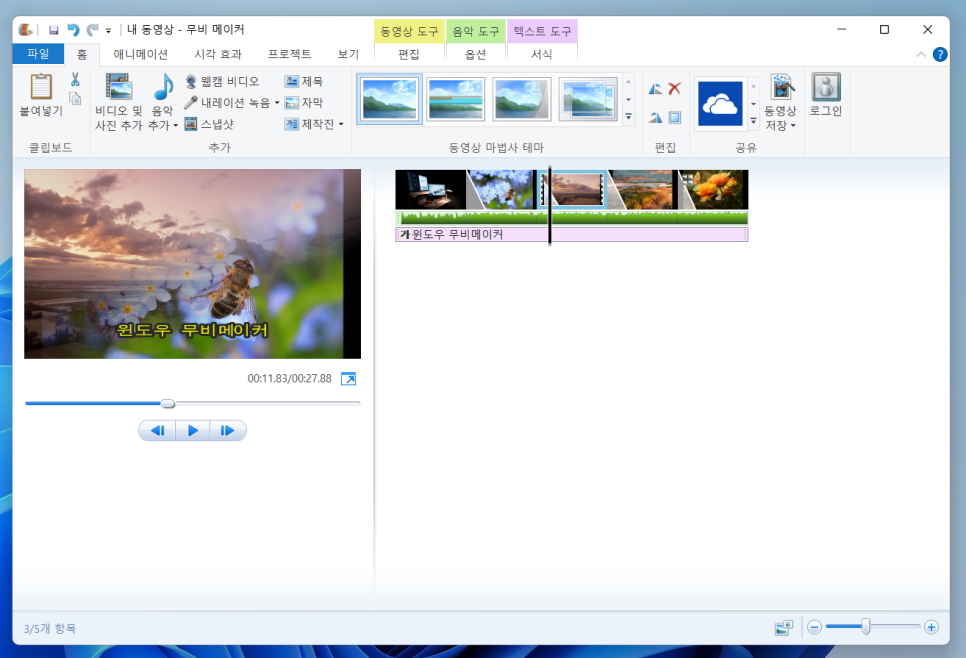Open video tools 편집 tab
This screenshot has width=966, height=658.
pyautogui.click(x=409, y=54)
